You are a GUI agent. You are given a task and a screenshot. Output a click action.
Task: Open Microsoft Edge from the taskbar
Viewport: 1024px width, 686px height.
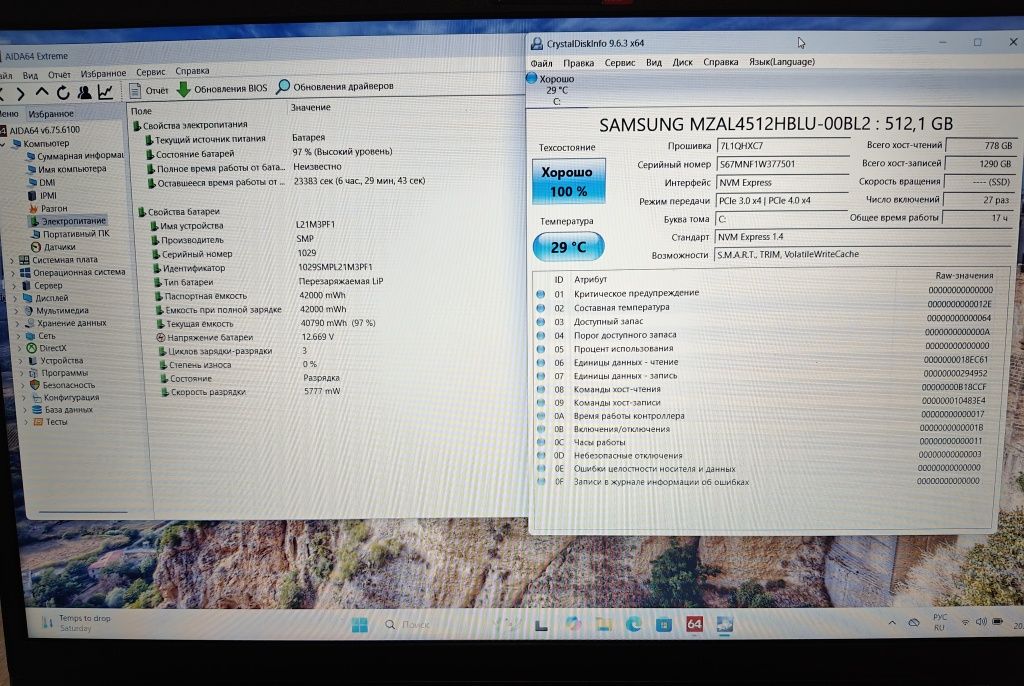(633, 625)
